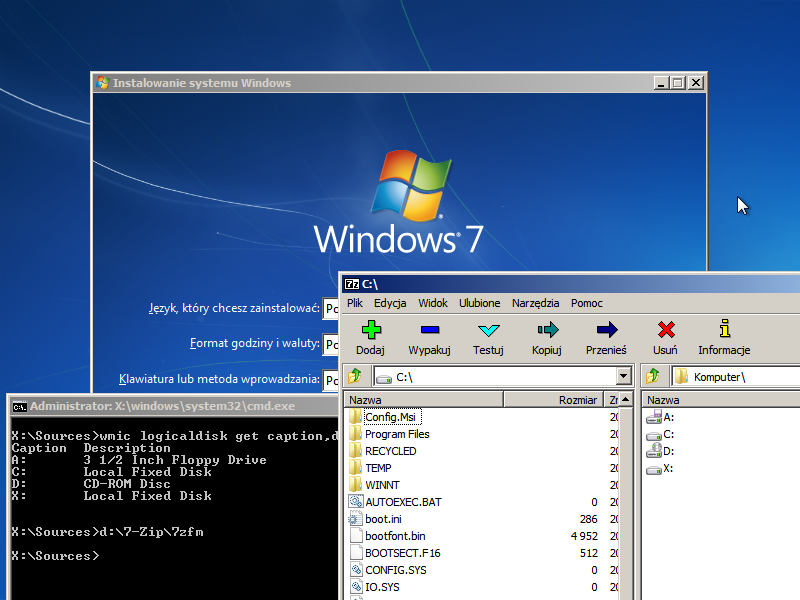Open language to install combo box

point(331,308)
